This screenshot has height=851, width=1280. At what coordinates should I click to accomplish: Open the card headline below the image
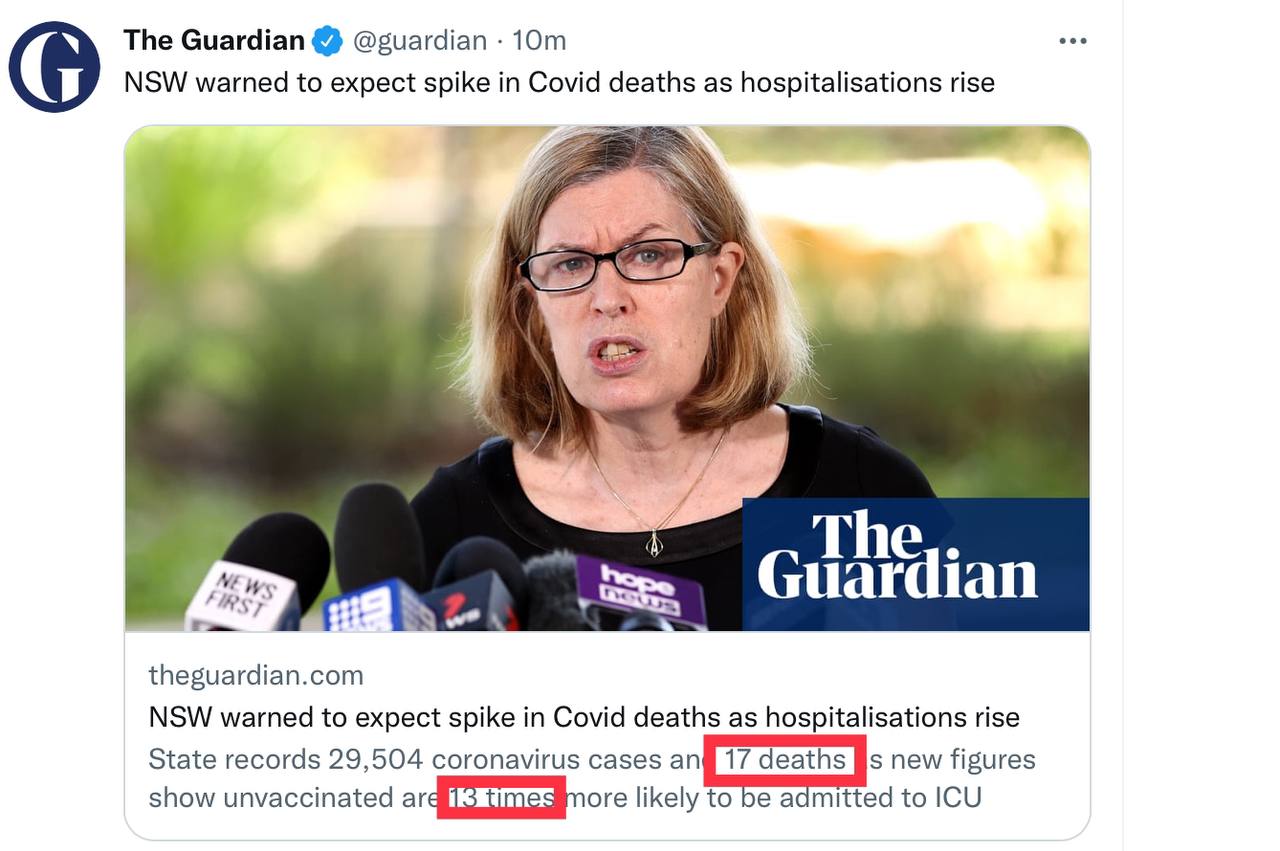click(x=584, y=717)
